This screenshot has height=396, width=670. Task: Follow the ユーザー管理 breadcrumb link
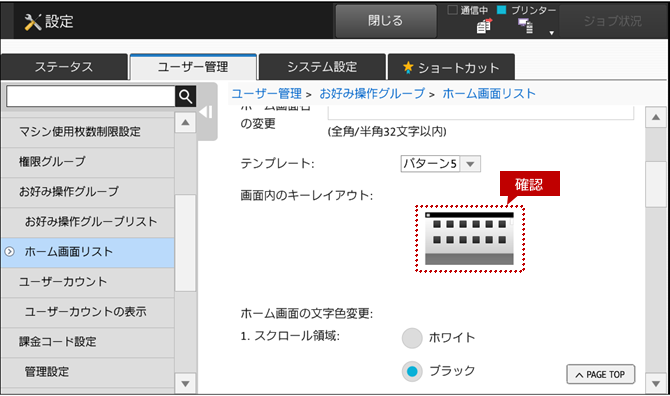tap(267, 94)
